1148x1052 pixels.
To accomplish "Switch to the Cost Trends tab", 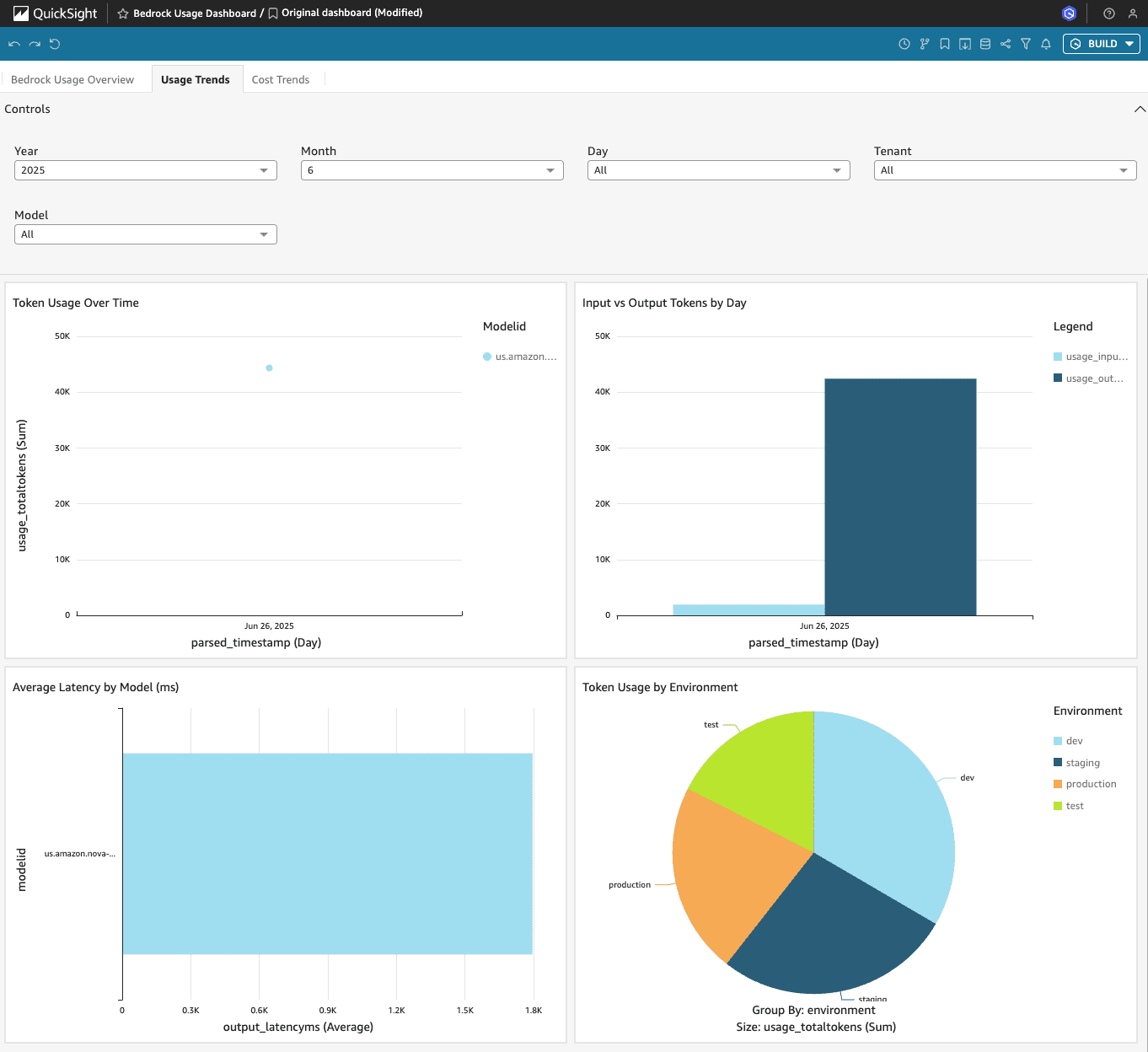I will coord(281,80).
